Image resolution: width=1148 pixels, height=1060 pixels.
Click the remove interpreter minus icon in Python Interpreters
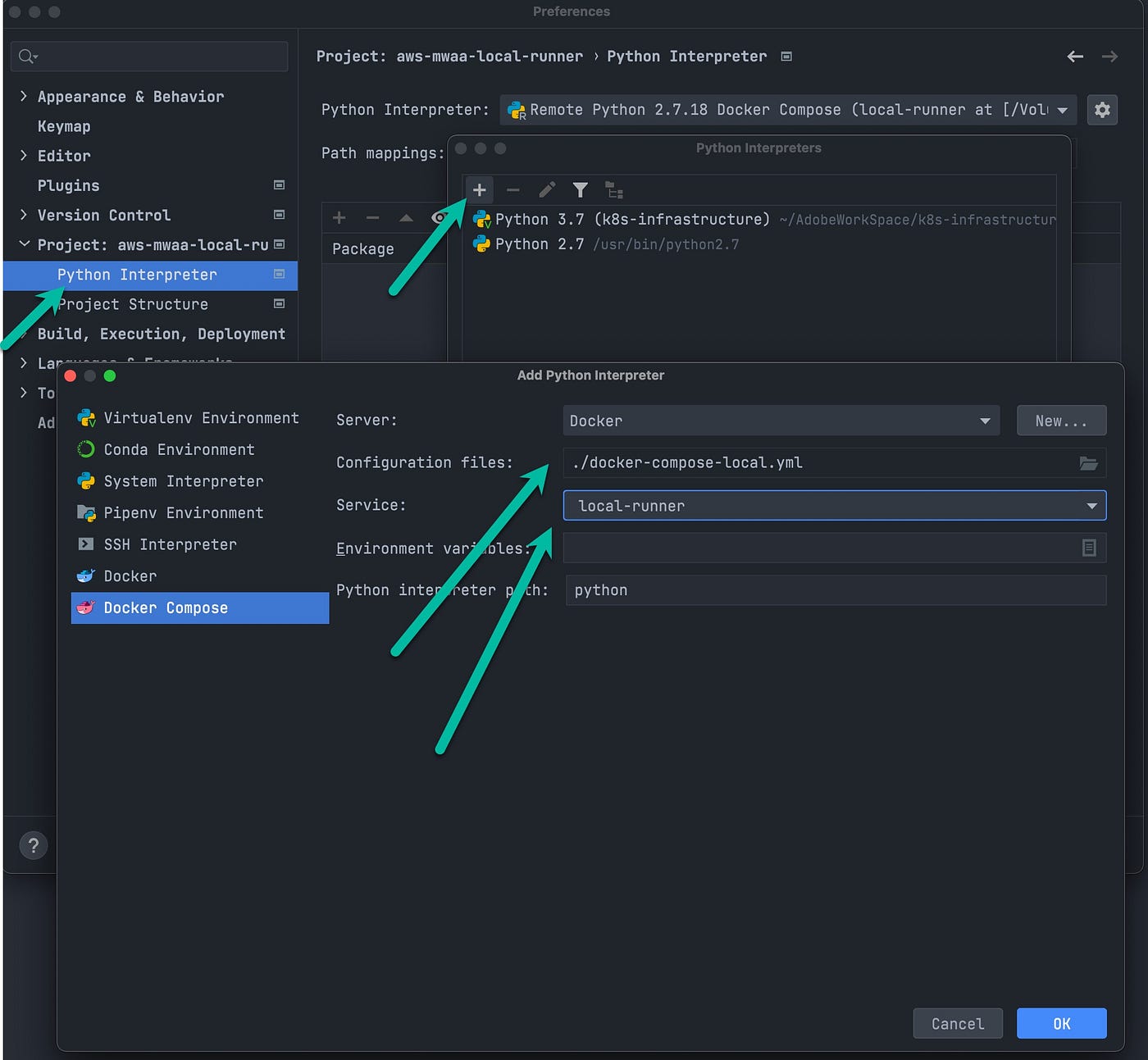pos(513,190)
